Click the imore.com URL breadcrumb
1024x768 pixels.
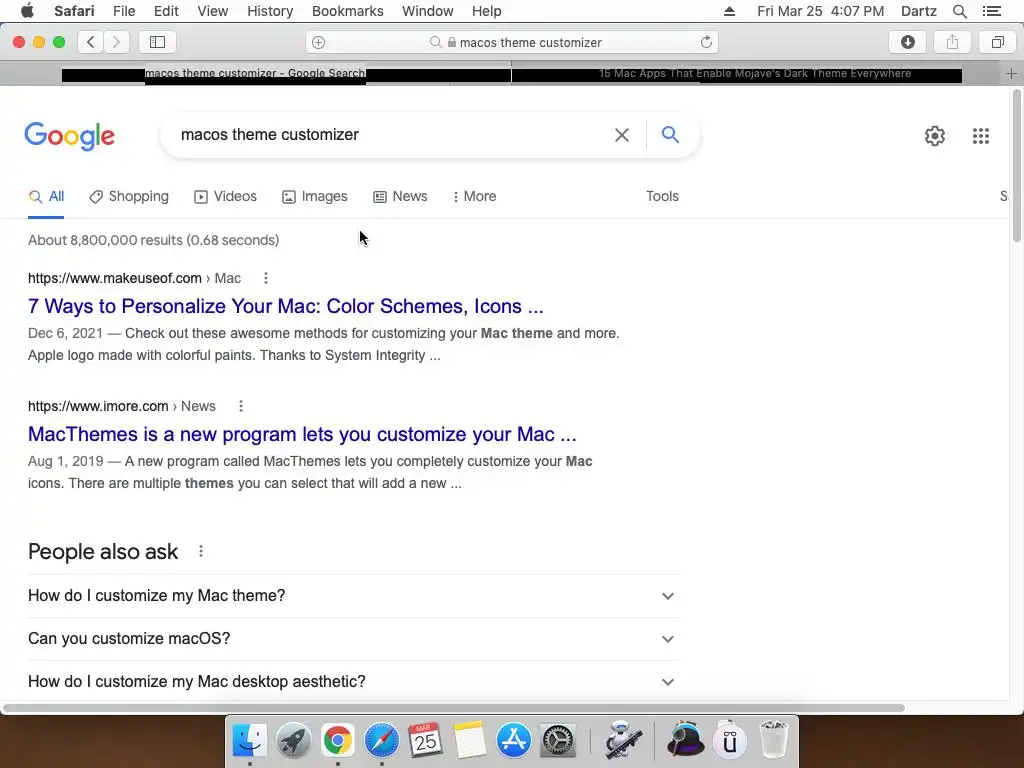pos(121,406)
